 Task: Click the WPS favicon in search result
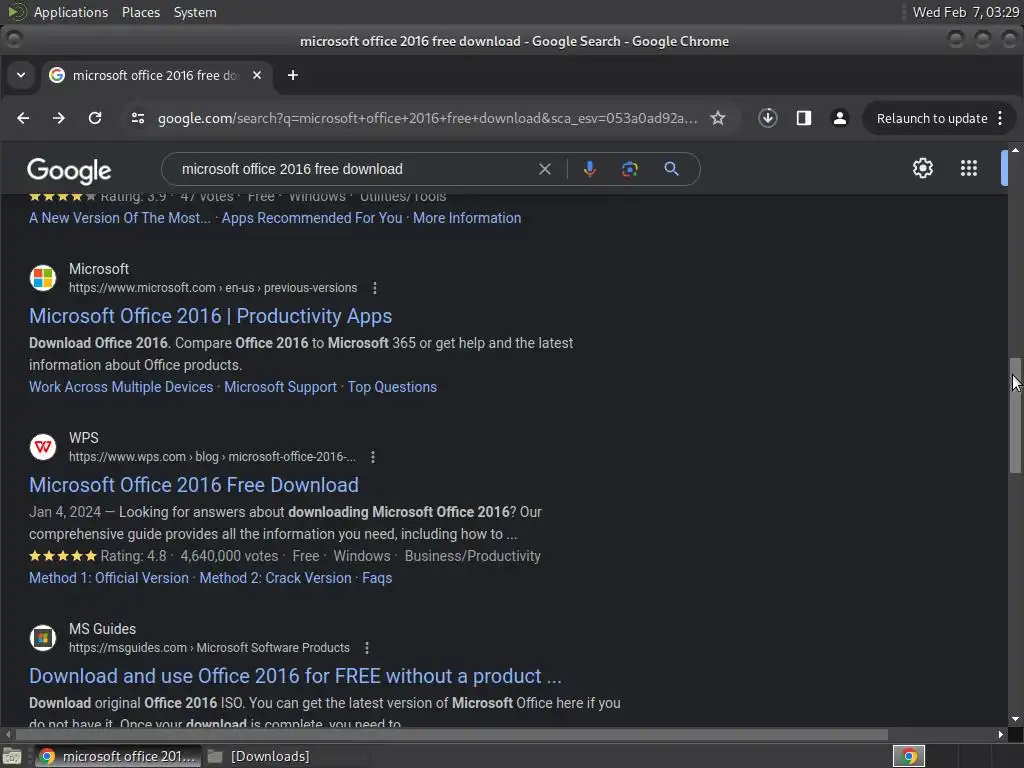click(x=43, y=447)
